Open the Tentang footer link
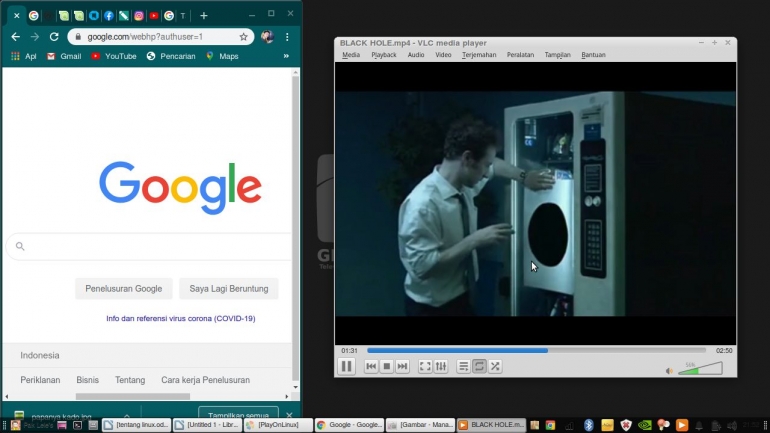The width and height of the screenshot is (770, 433). 130,380
